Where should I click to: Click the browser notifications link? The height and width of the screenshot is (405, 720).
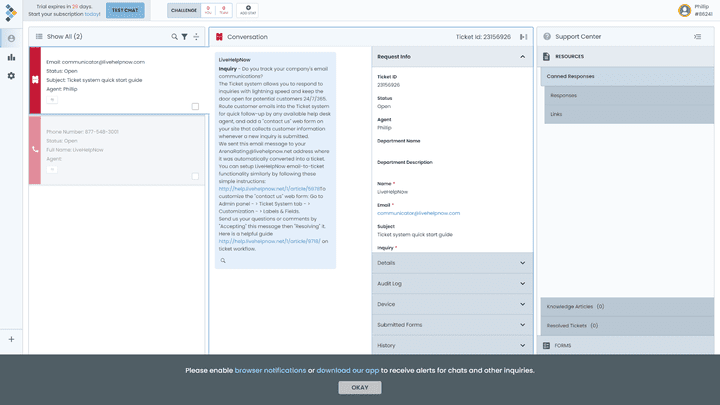270,370
